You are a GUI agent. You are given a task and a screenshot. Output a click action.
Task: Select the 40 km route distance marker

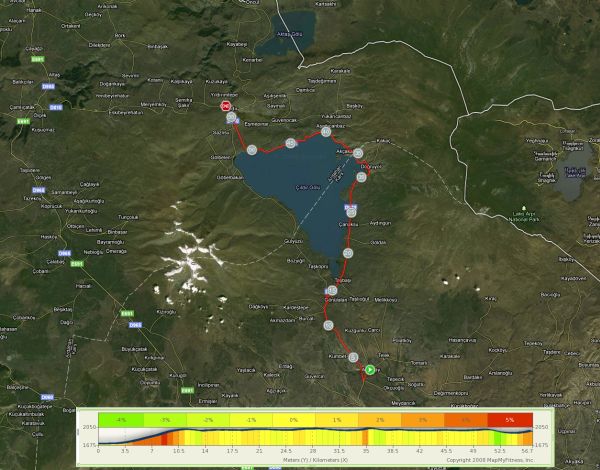coord(324,132)
